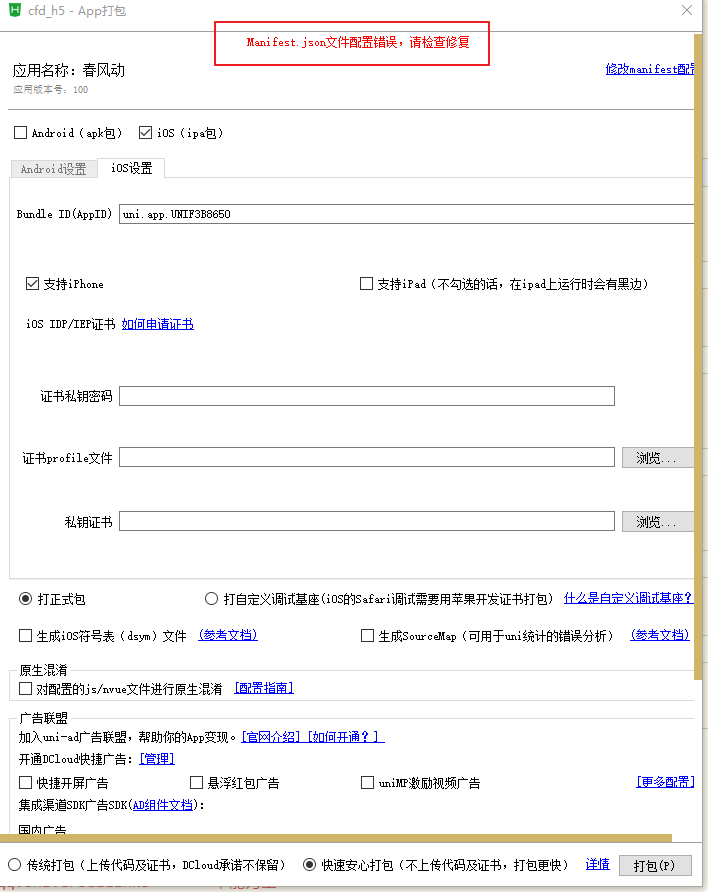The height and width of the screenshot is (892, 708).
Task: Click the horizontal scrollbar at the bottom
Action: tap(336, 838)
